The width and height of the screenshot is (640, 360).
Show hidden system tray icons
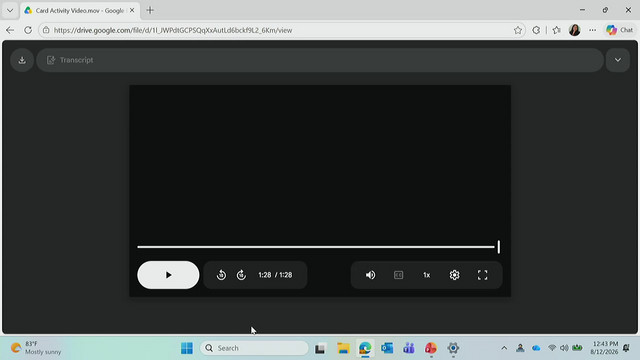click(x=504, y=348)
